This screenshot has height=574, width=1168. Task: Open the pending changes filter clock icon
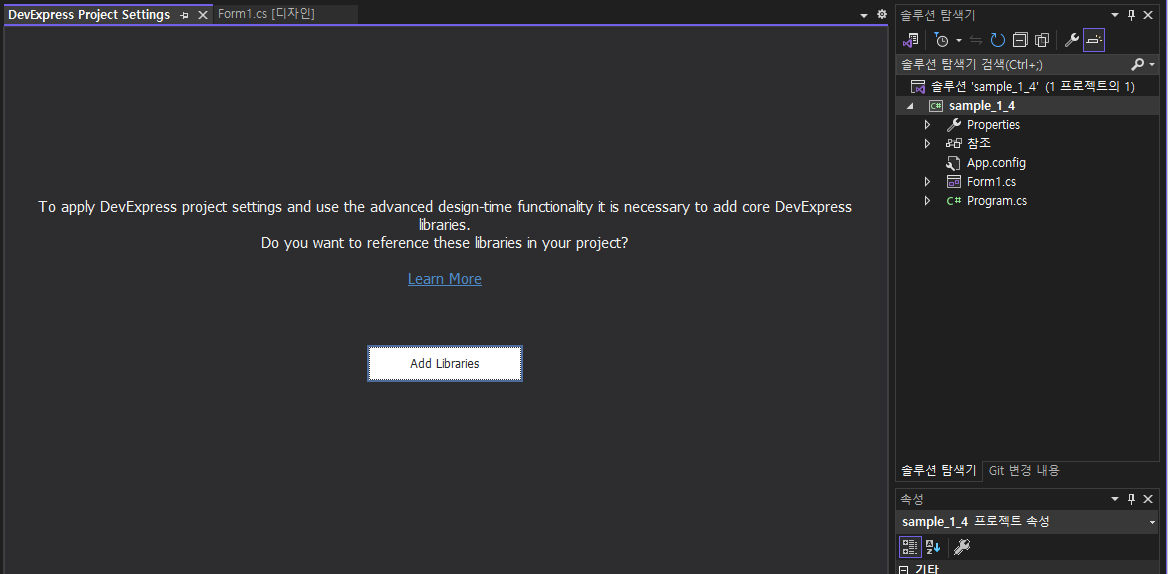point(942,40)
